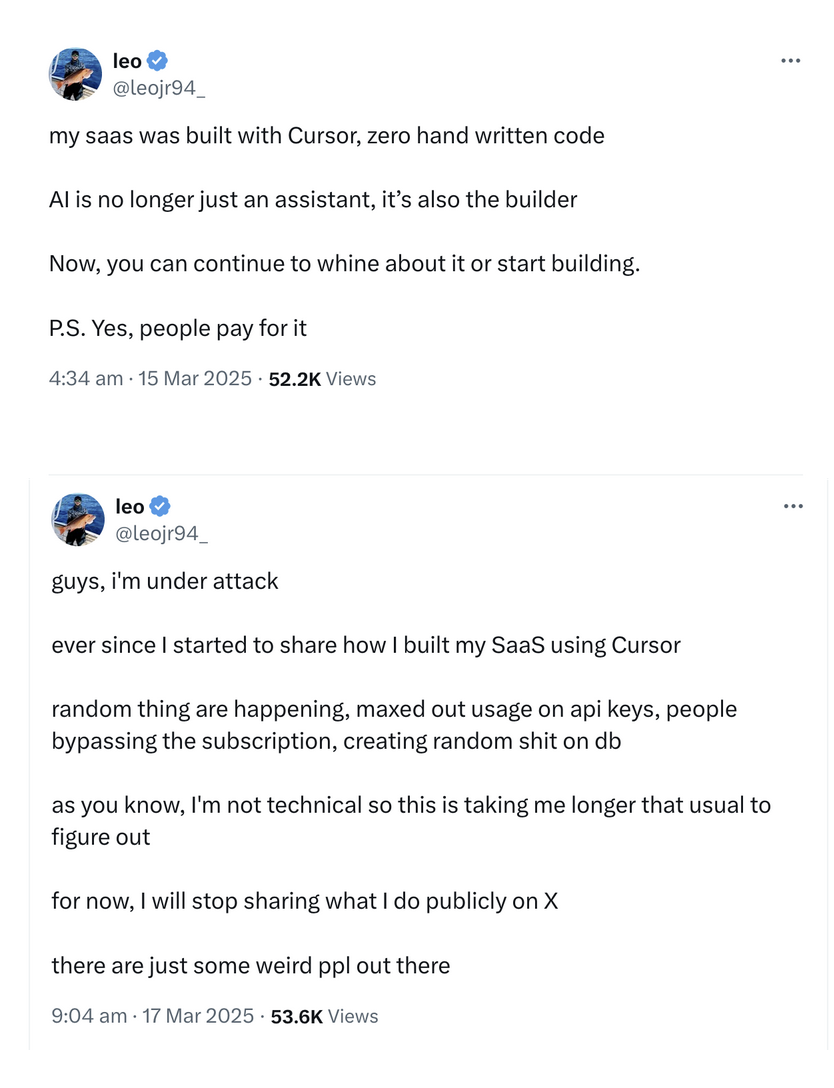This screenshot has height=1088, width=834.
Task: View the 52.2K Views count
Action: tap(323, 379)
